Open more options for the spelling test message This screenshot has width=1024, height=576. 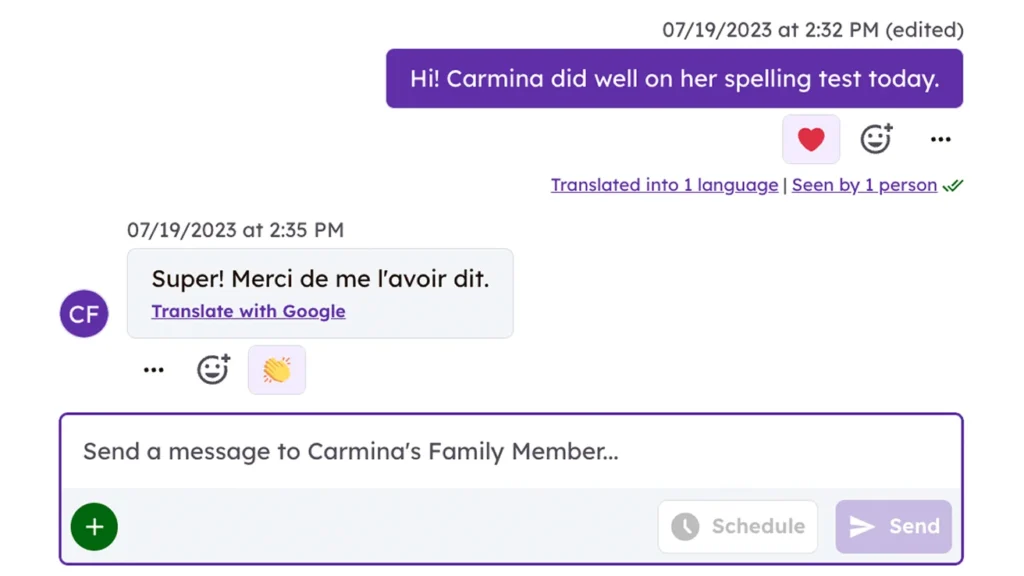(x=940, y=139)
